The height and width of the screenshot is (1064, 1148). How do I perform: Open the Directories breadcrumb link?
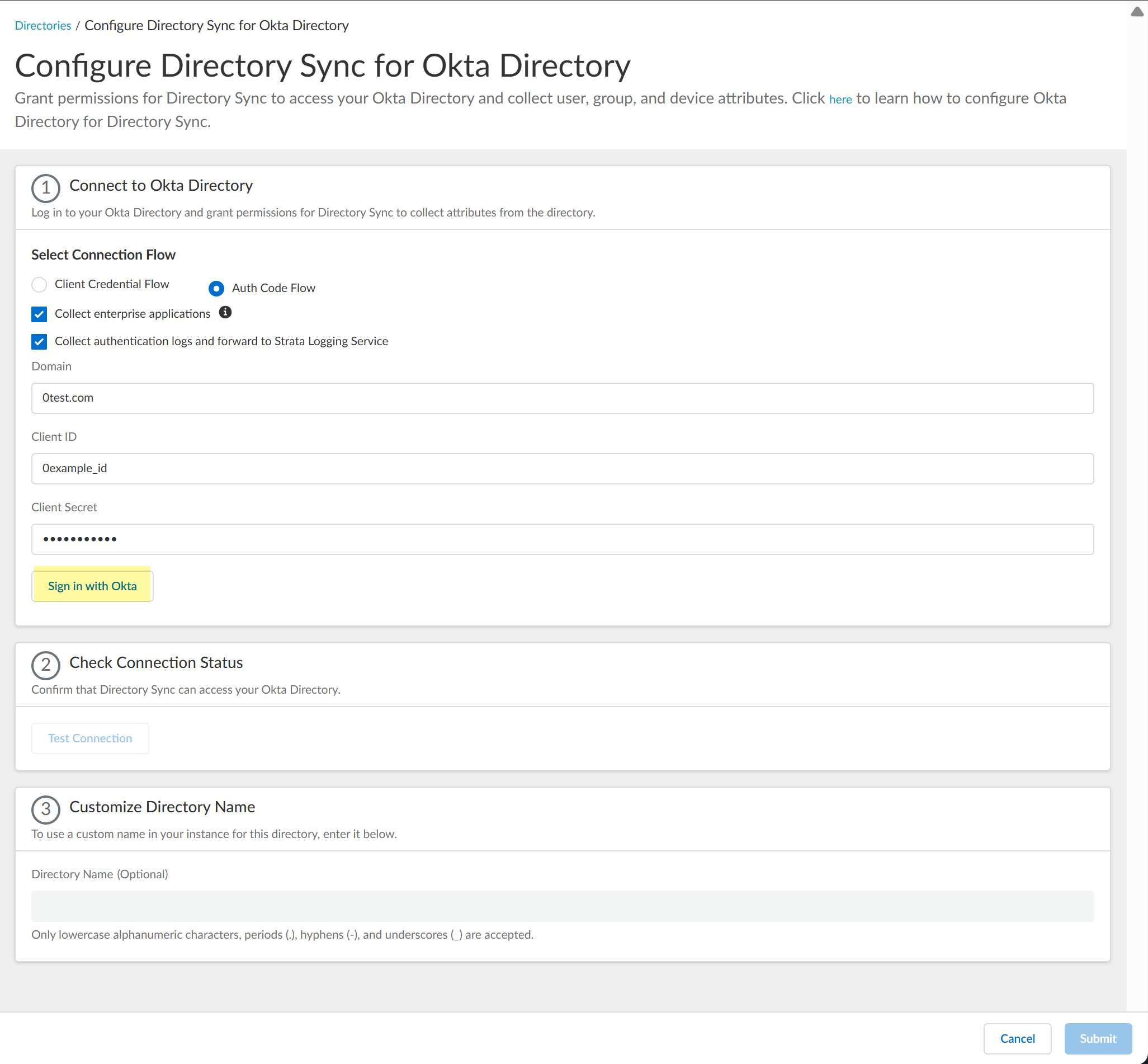coord(42,25)
